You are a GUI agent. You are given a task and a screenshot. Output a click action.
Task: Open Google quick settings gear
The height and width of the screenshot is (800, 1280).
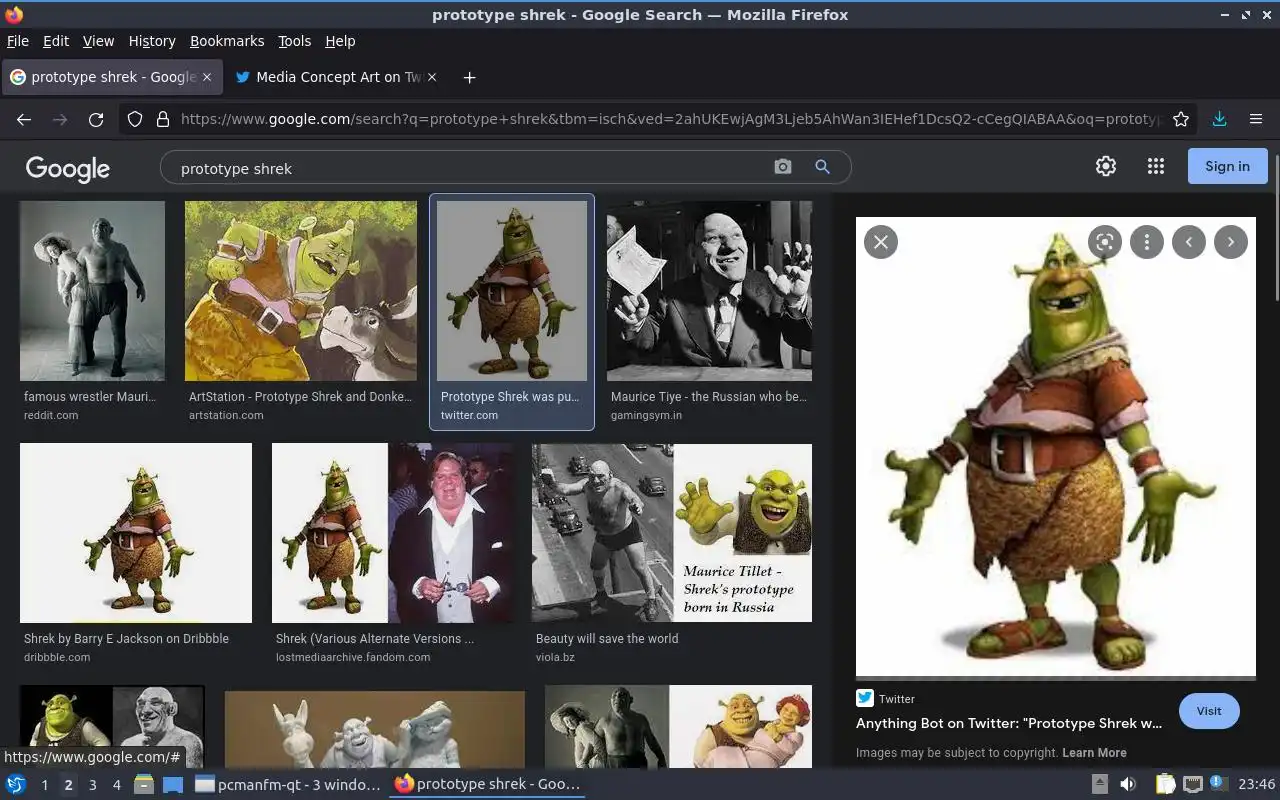click(x=1105, y=166)
